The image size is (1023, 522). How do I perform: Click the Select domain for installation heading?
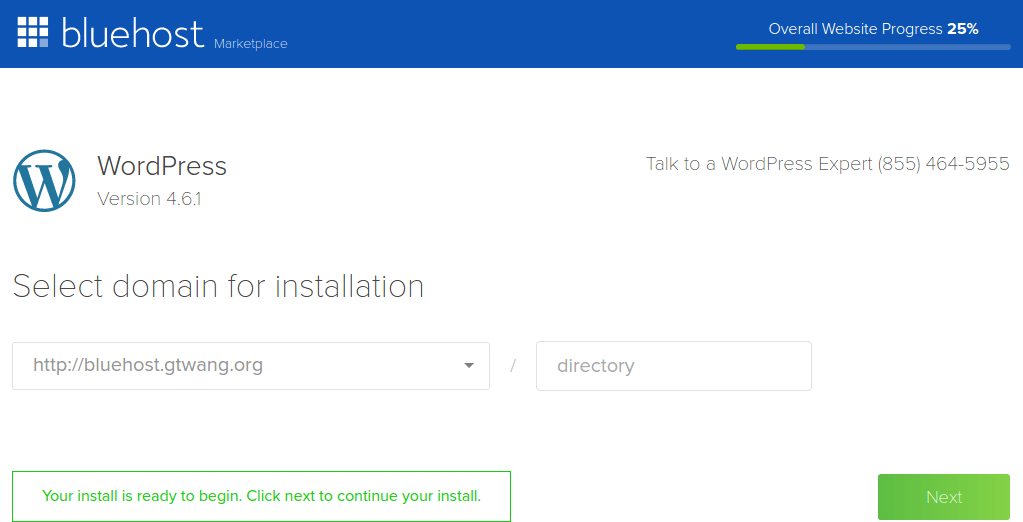pos(218,287)
